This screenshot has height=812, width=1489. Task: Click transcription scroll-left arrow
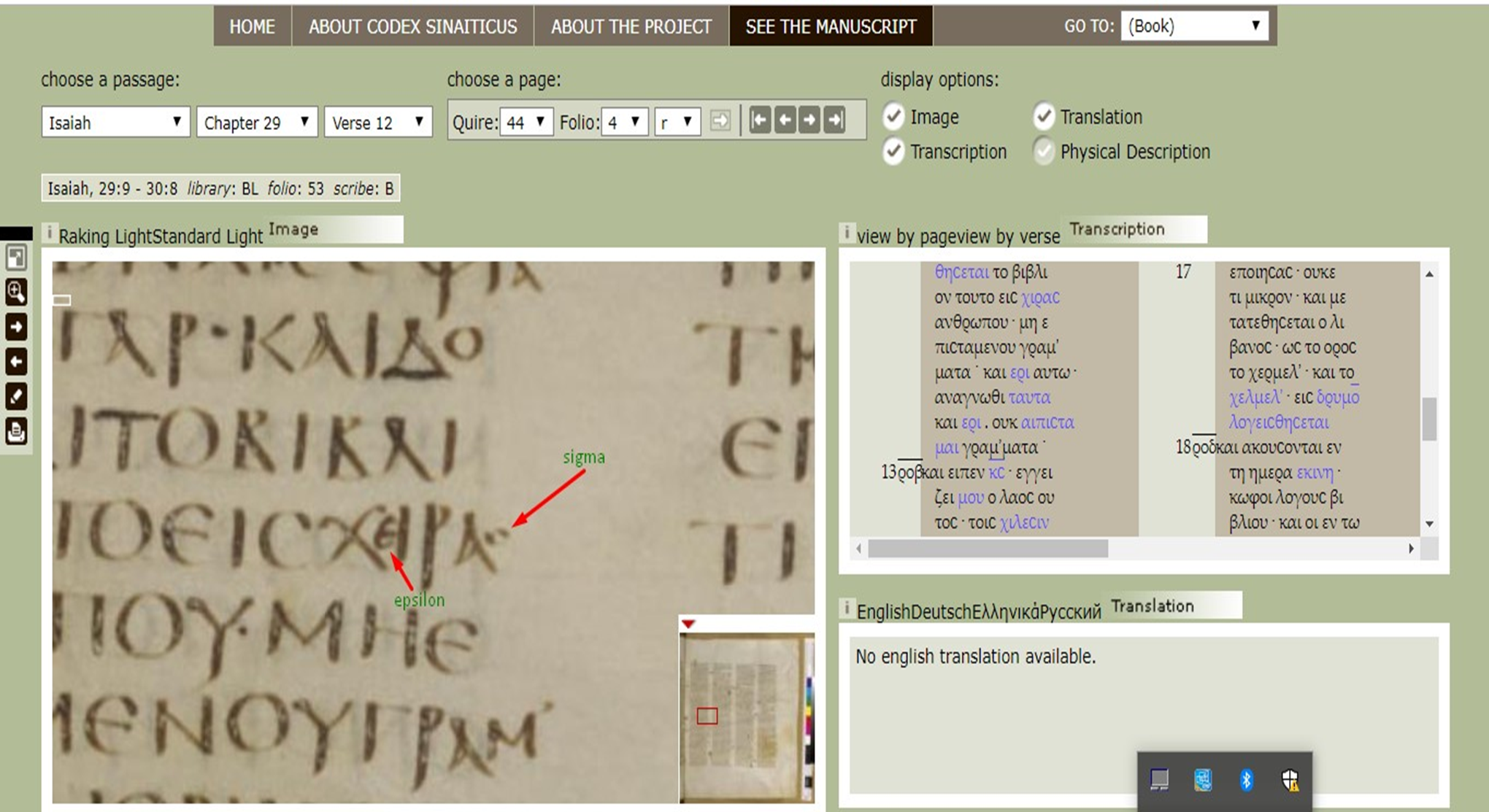pos(859,548)
